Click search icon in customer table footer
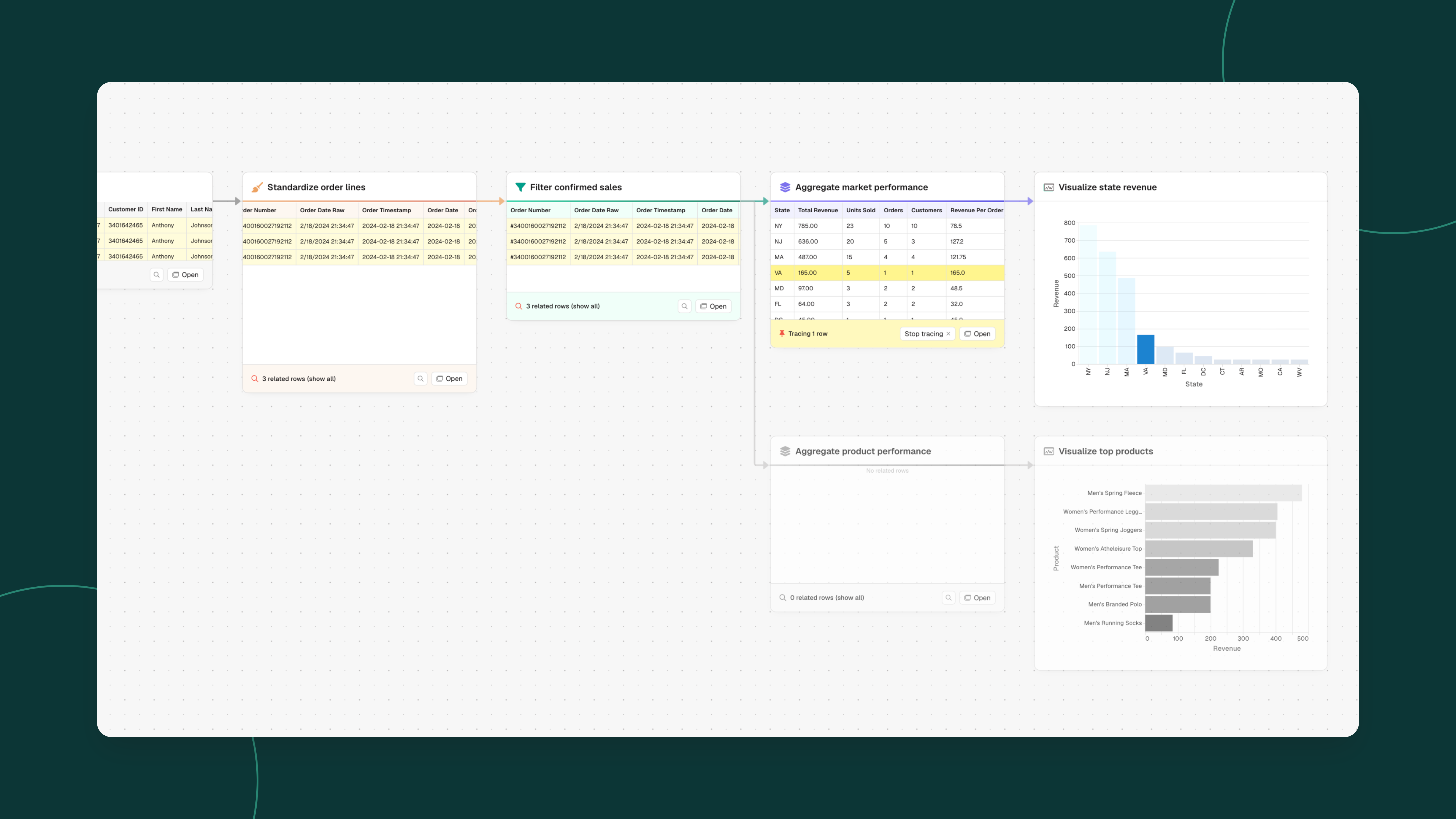This screenshot has width=1456, height=819. tap(157, 275)
